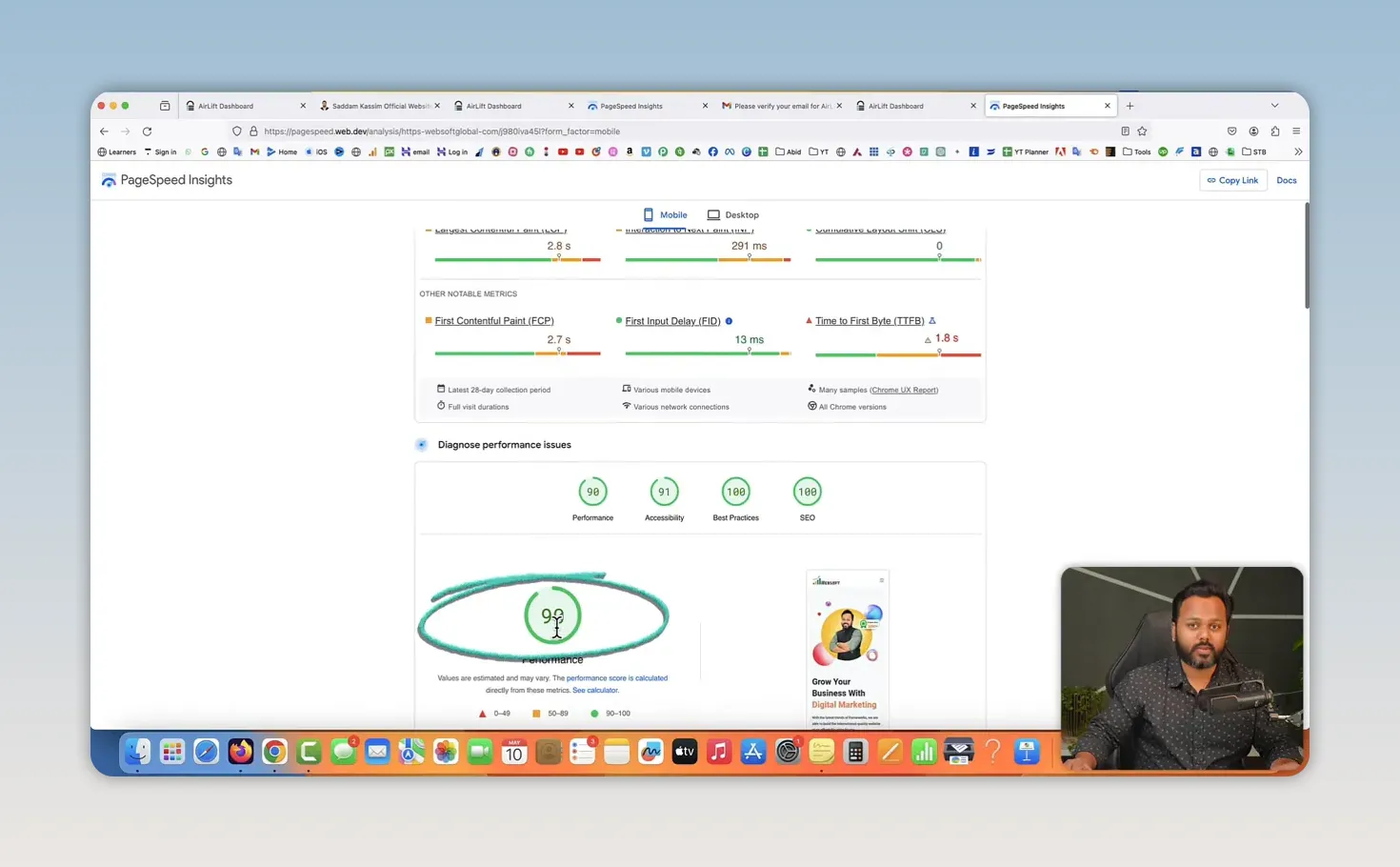Viewport: 1400px width, 867px height.
Task: Open Photos app in the dock
Action: (x=446, y=752)
